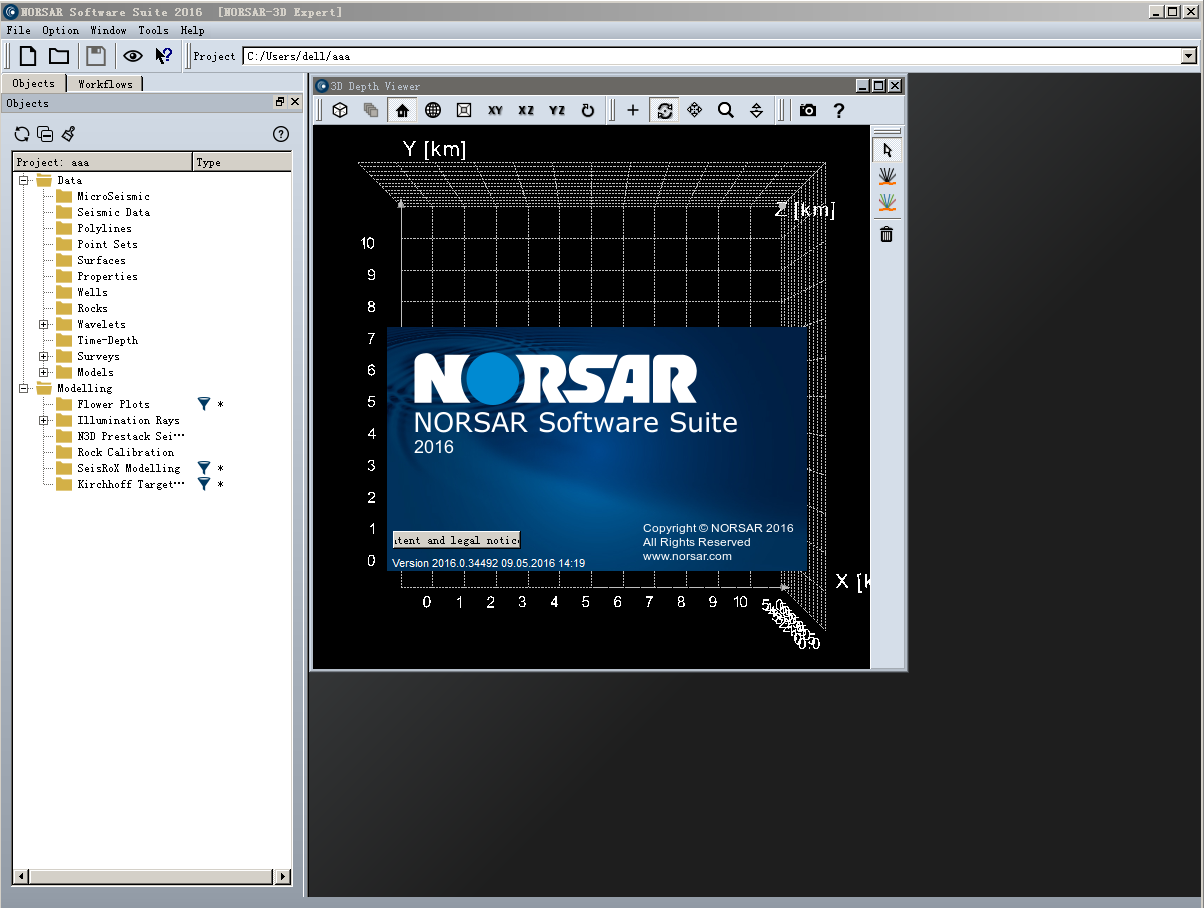The image size is (1204, 908).
Task: Select the arrow pointer tool in side toolbar
Action: [x=887, y=150]
